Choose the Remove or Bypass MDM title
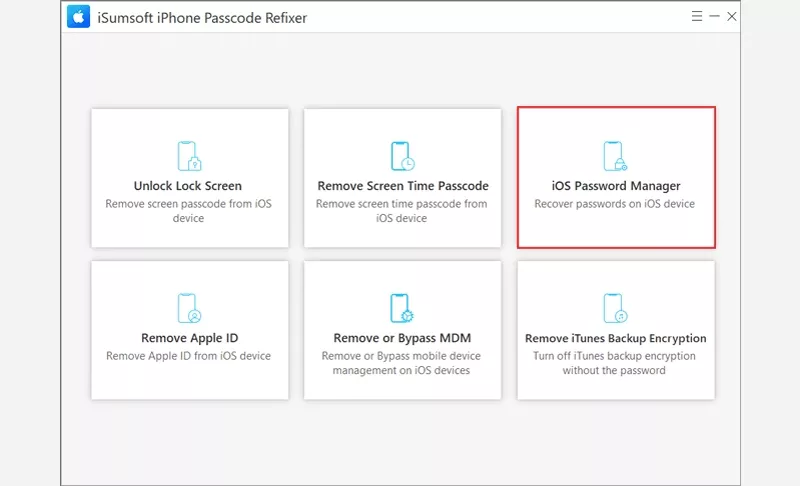This screenshot has width=800, height=486. (402, 338)
